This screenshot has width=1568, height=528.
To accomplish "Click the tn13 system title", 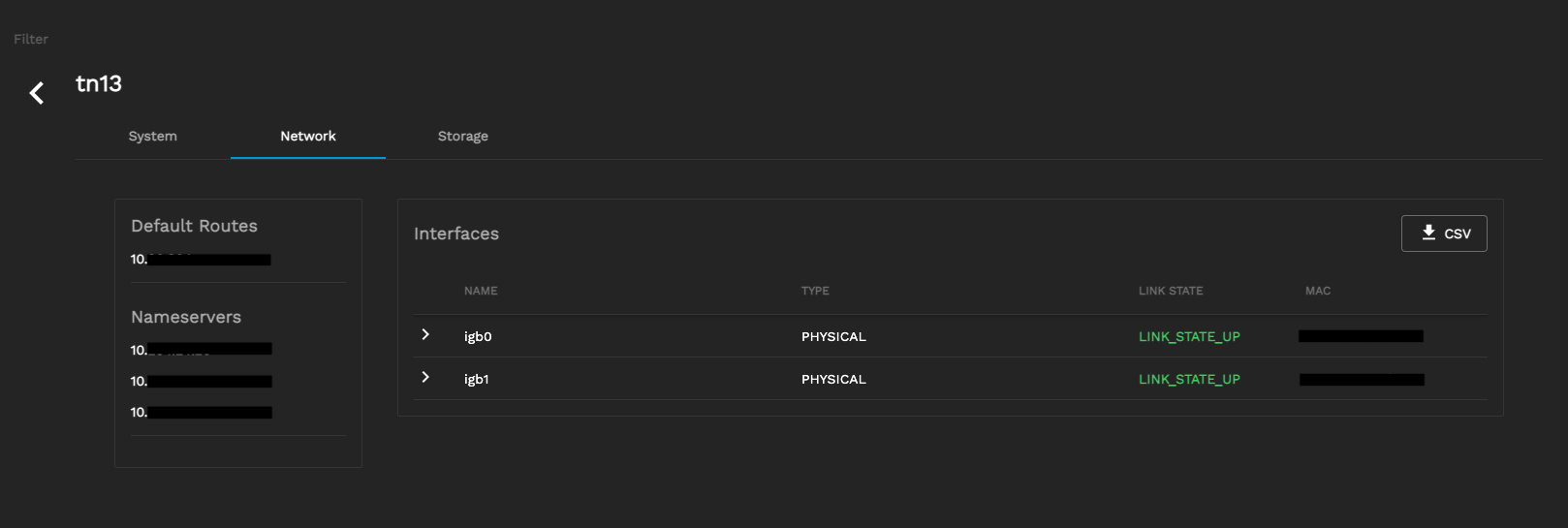I will coord(99,84).
